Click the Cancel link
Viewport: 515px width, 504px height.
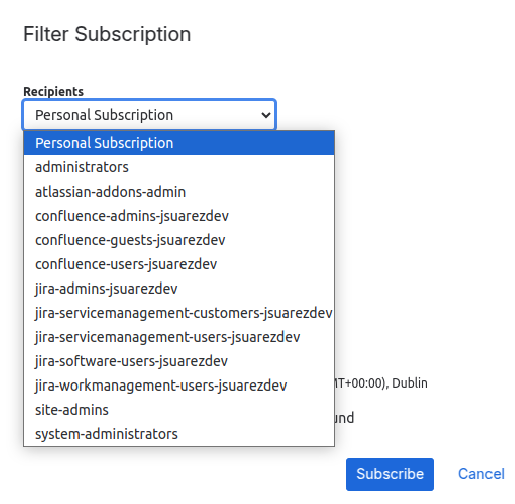[x=481, y=474]
